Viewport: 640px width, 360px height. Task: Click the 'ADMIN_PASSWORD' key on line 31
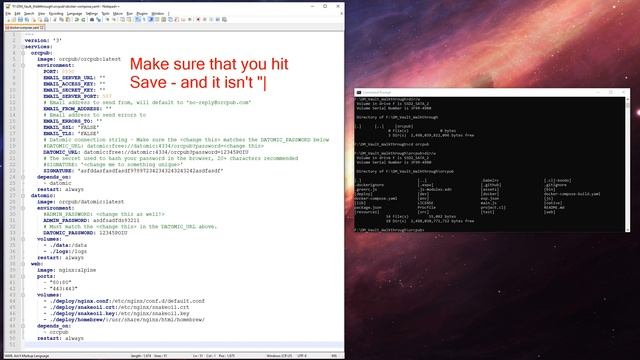(67, 220)
